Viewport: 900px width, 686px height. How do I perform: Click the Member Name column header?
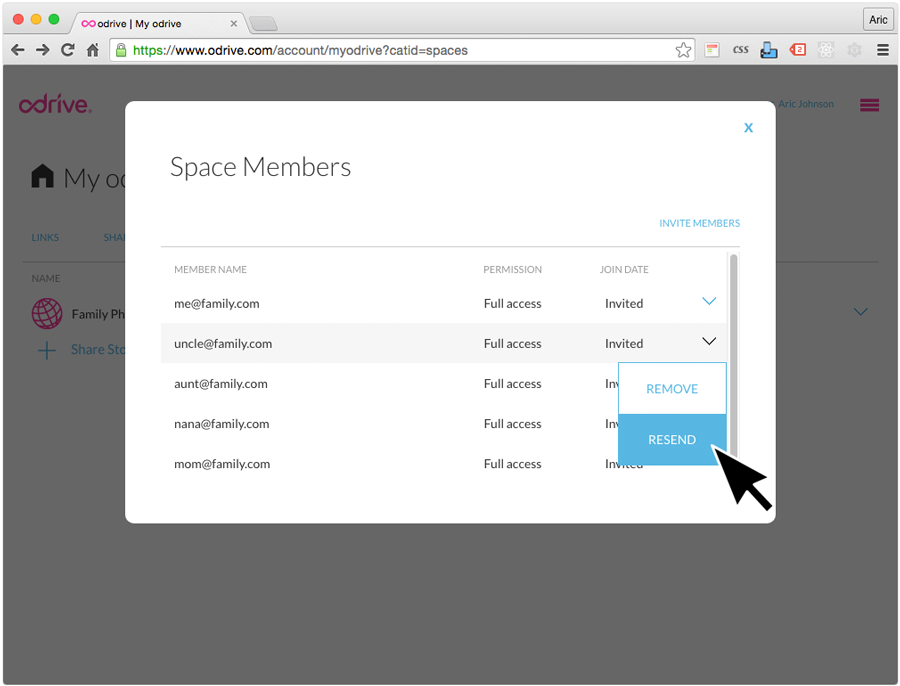(x=211, y=269)
